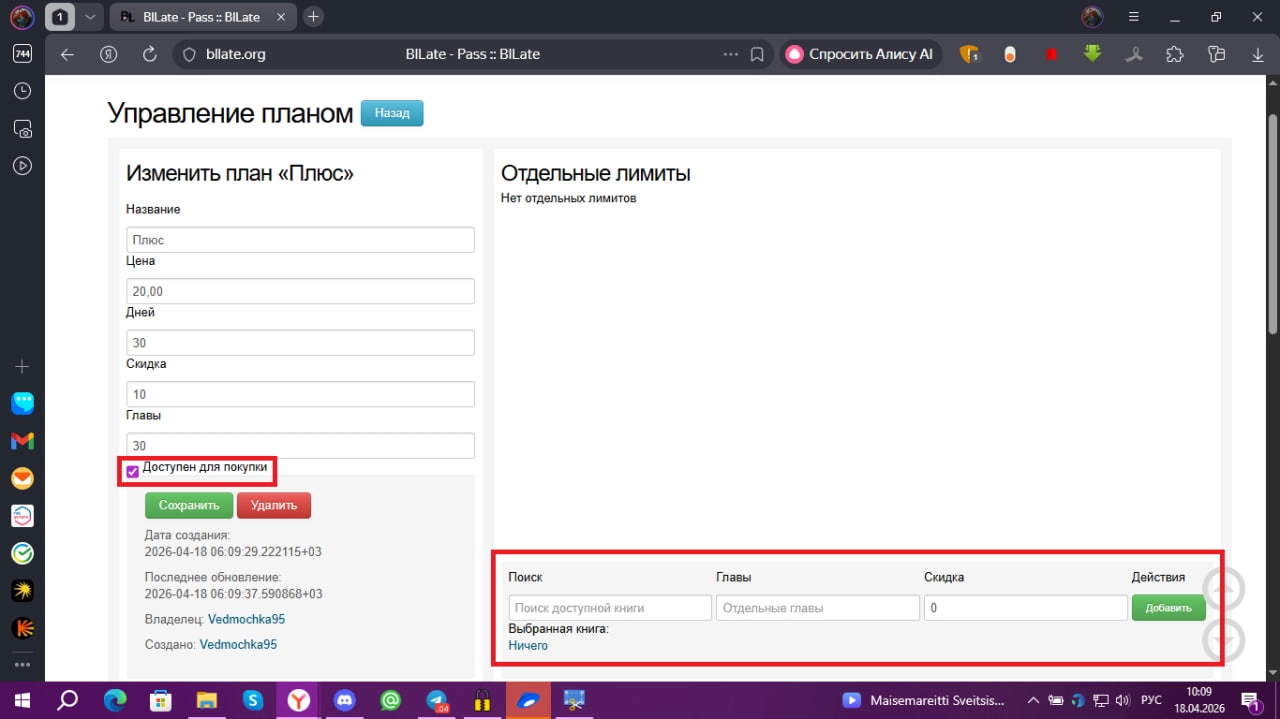This screenshot has width=1280, height=719.
Task: Launch Skype from the taskbar
Action: click(253, 700)
